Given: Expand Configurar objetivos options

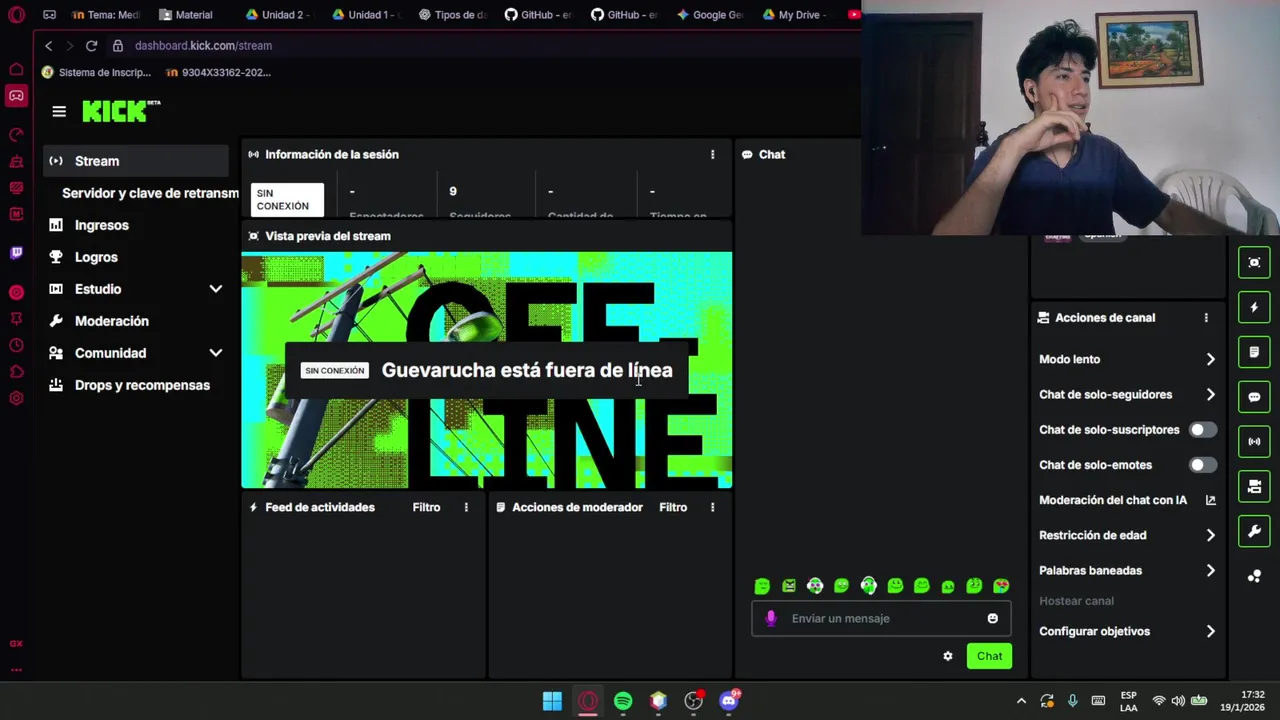Looking at the screenshot, I should [1210, 631].
